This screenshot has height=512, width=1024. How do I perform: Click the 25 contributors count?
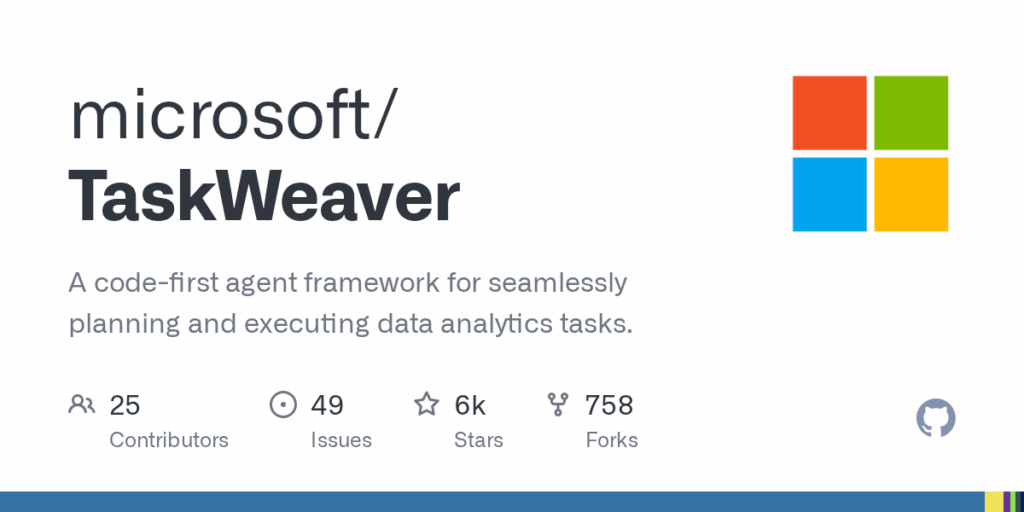point(125,405)
